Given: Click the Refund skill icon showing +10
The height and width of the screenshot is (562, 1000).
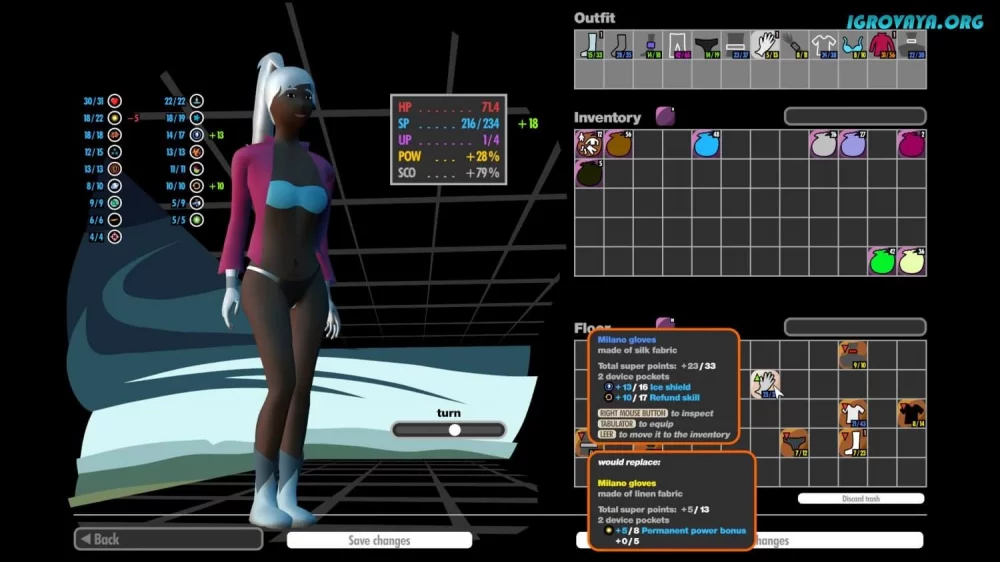Looking at the screenshot, I should pyautogui.click(x=197, y=186).
